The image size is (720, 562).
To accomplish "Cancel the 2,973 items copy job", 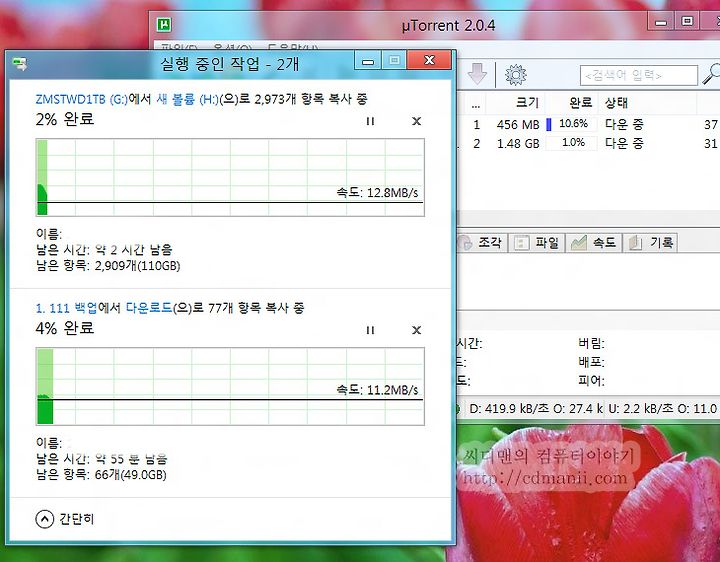I will tap(416, 121).
